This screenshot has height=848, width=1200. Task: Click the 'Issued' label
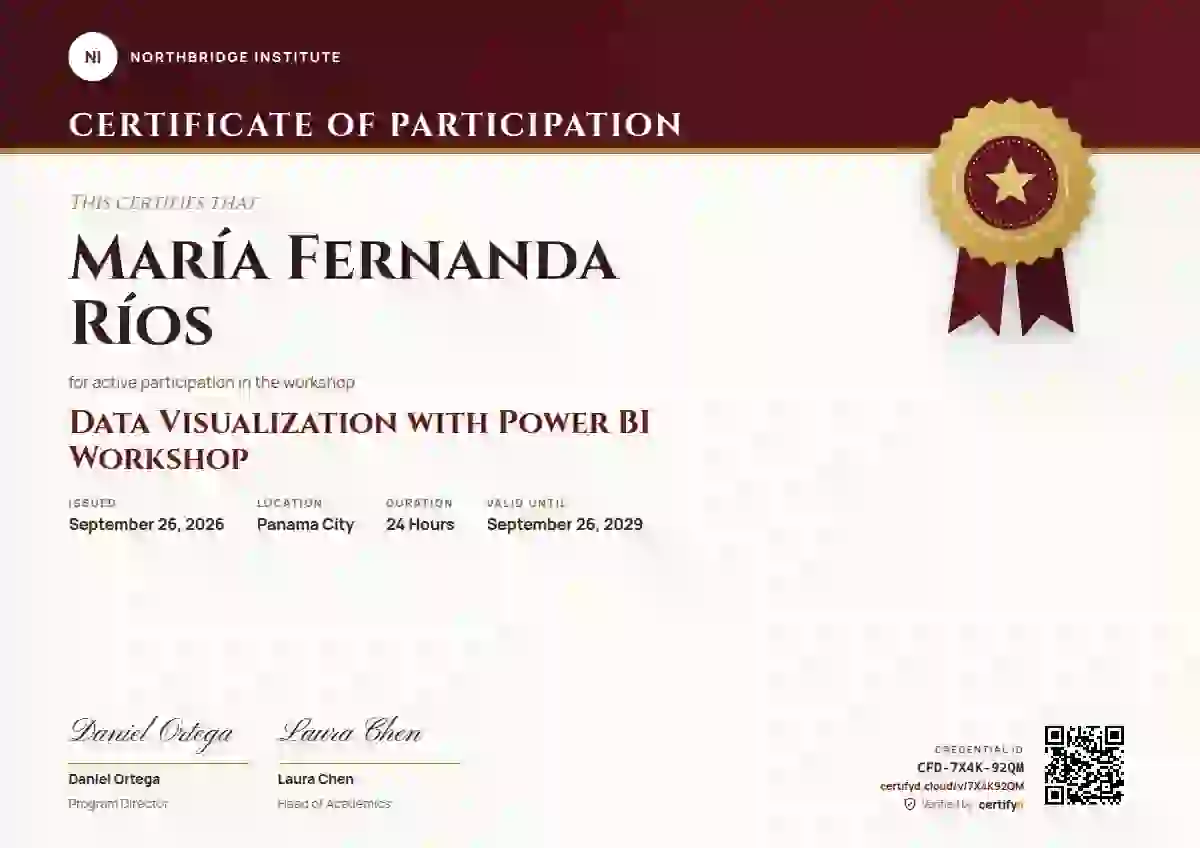92,503
